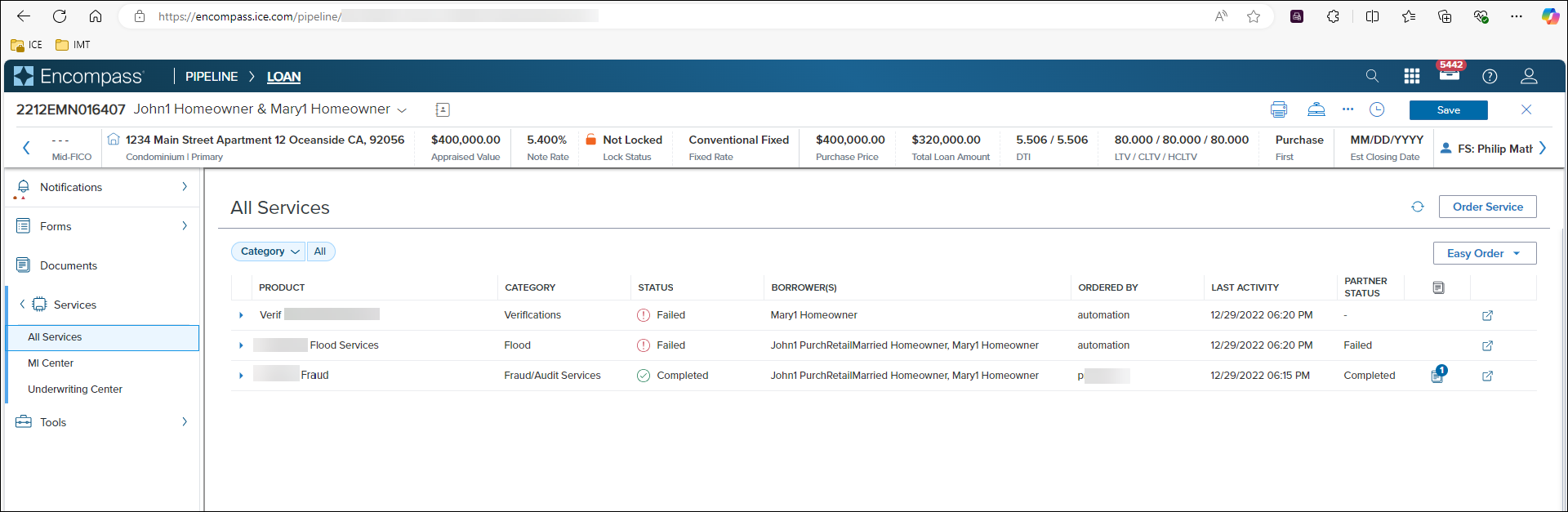Expand the Flood Services row
Screen dimensions: 1568x512
241,345
